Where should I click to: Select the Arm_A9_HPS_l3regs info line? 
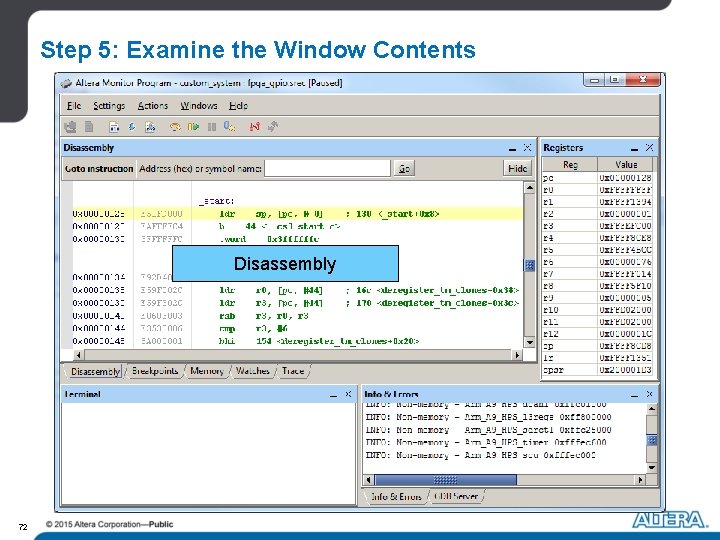[x=488, y=417]
